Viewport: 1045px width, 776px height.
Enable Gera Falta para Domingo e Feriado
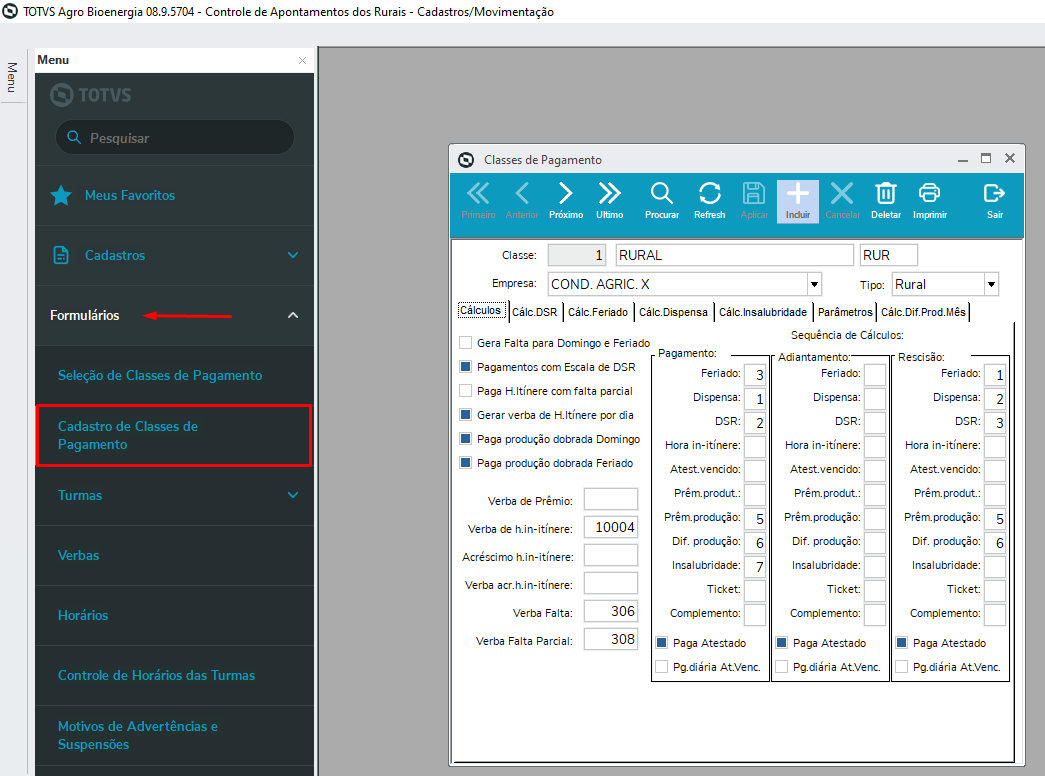pyautogui.click(x=465, y=343)
